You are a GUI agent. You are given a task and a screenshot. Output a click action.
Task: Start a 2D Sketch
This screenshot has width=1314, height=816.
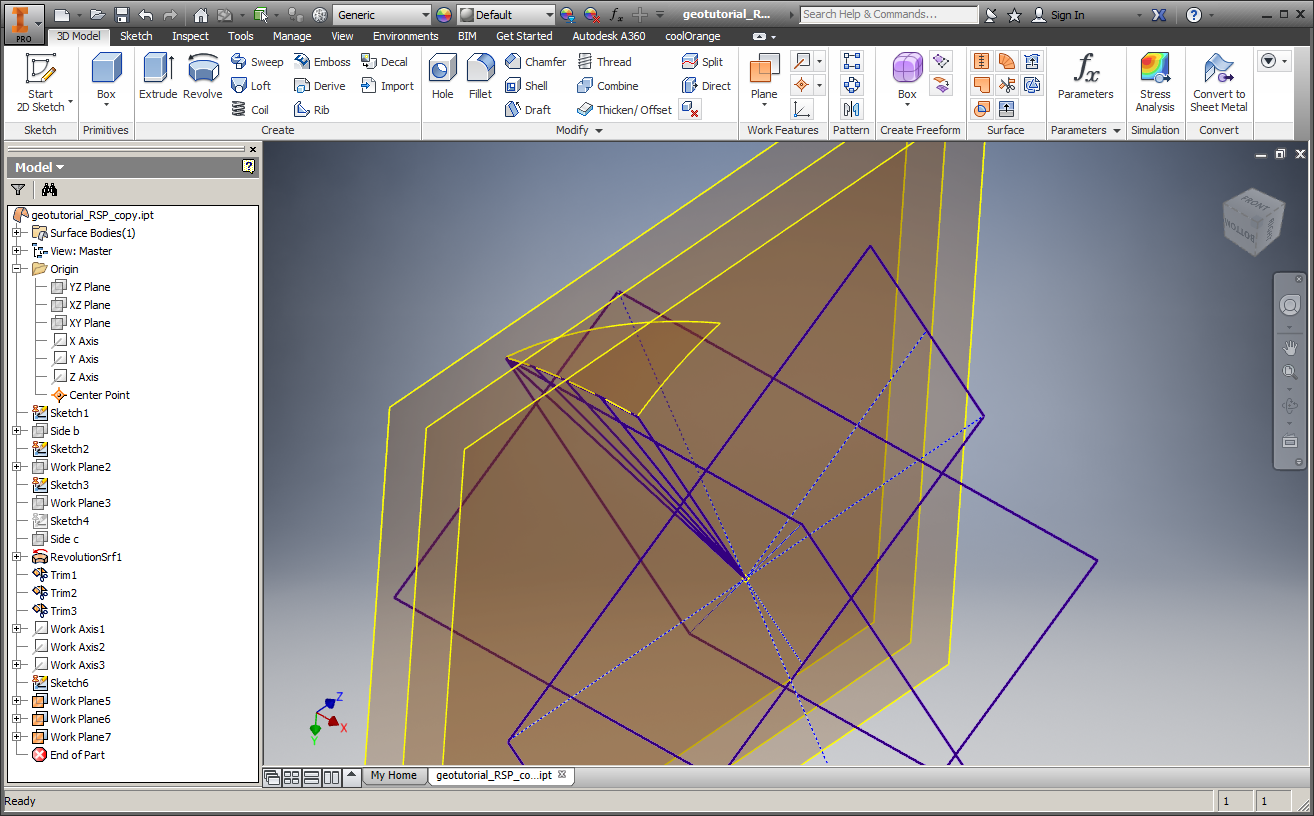tap(40, 83)
